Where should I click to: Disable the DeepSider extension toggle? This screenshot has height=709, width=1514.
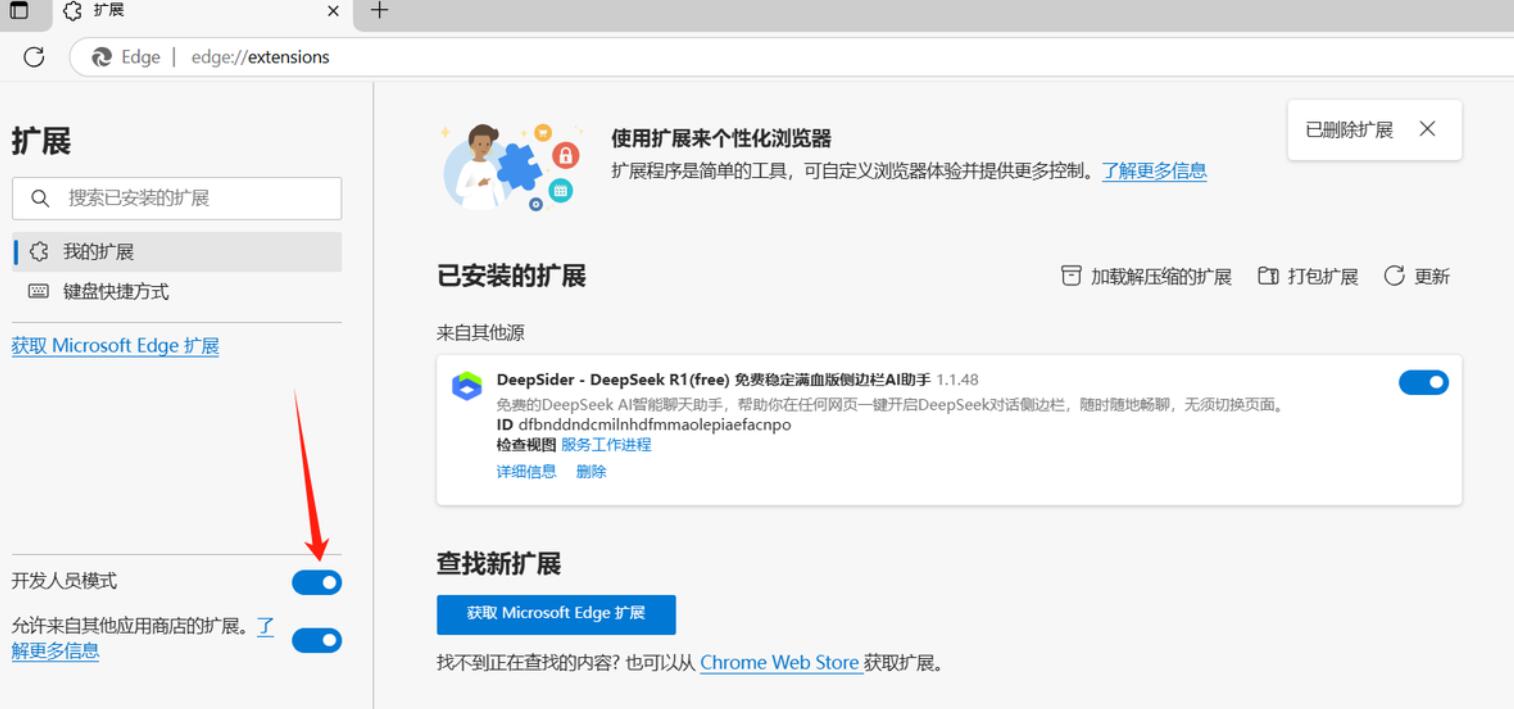tap(1423, 382)
